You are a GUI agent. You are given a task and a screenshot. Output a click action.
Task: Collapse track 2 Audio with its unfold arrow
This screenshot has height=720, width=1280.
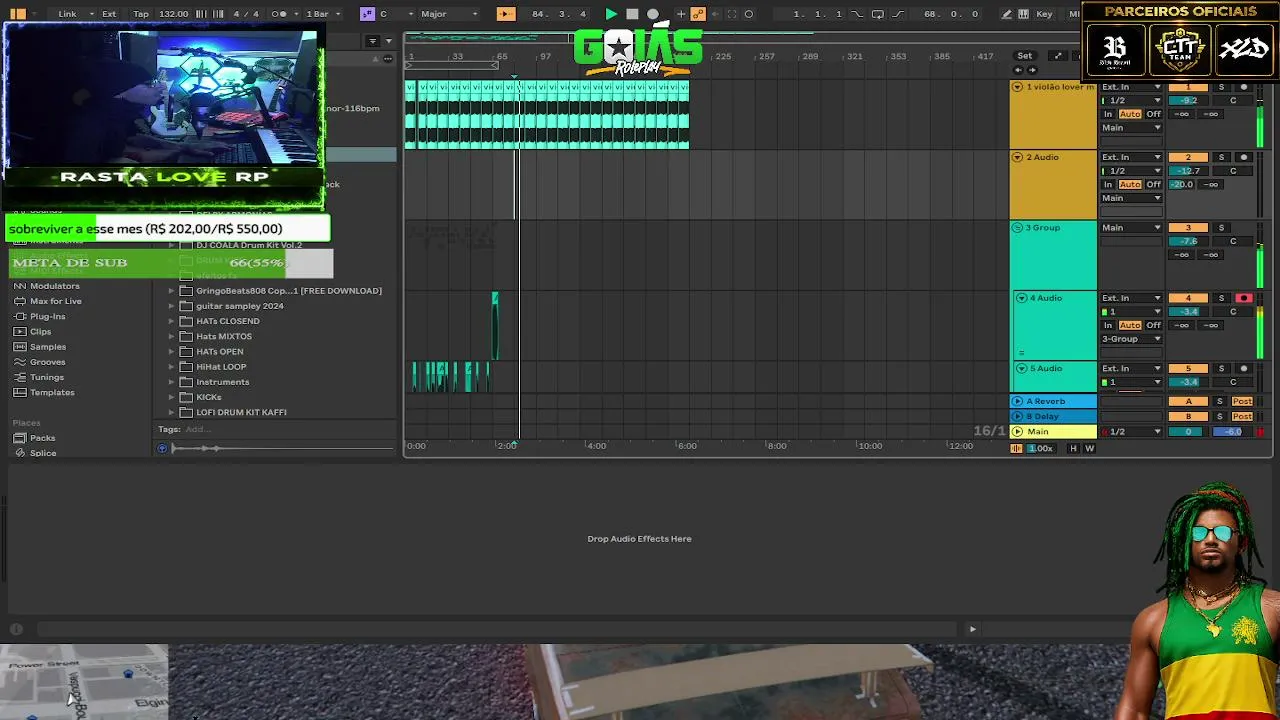coord(1017,157)
